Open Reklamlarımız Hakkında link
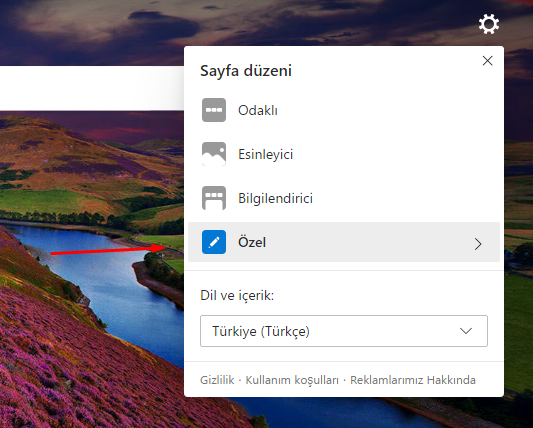Image resolution: width=533 pixels, height=428 pixels. [413, 380]
